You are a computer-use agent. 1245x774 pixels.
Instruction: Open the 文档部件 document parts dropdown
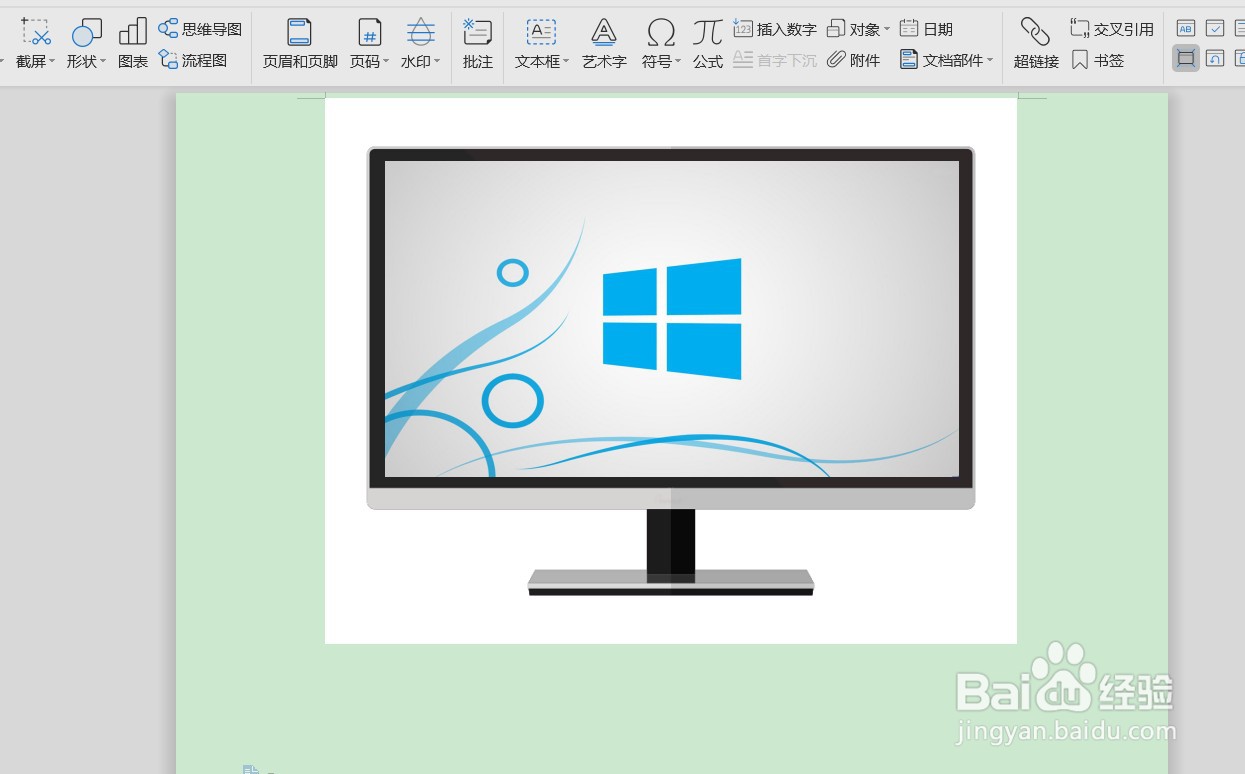tap(946, 60)
